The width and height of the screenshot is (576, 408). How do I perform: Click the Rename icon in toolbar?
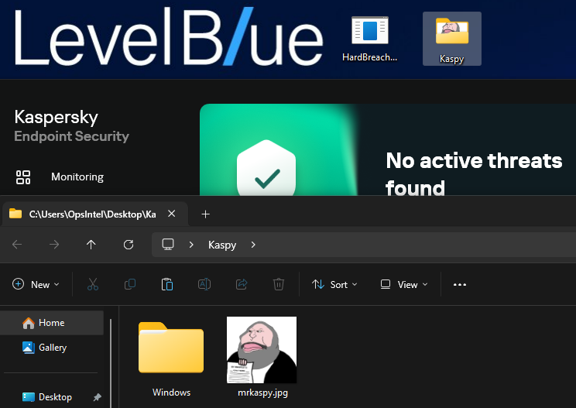204,284
